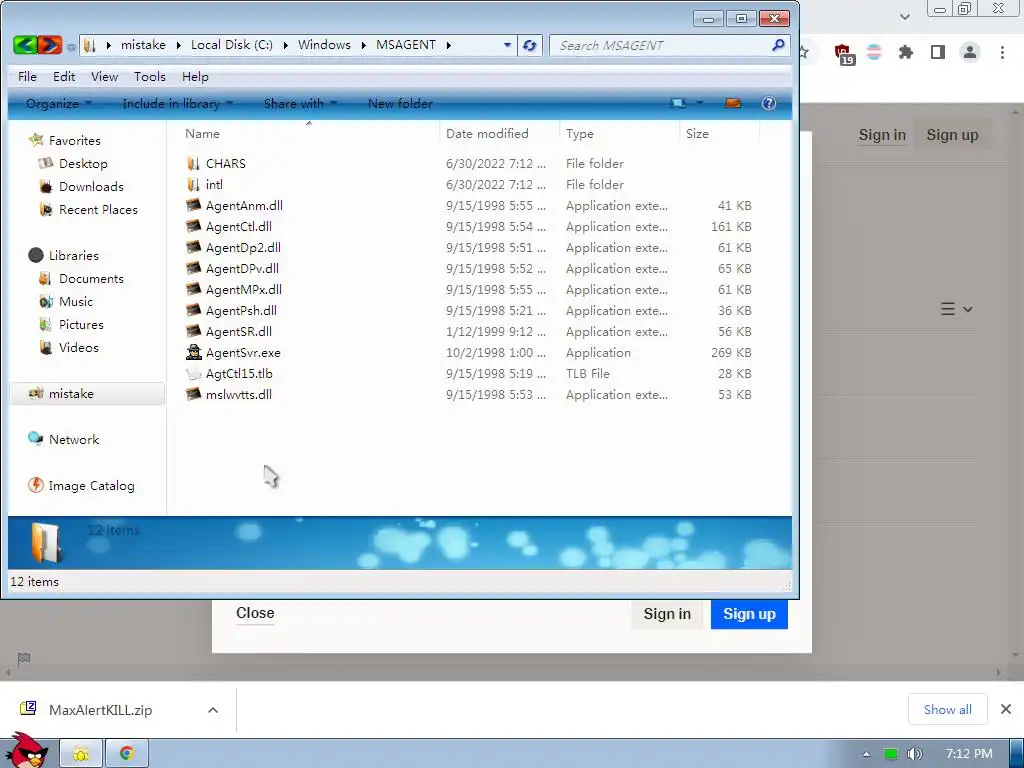Click the green Back arrow in Explorer
Image resolution: width=1024 pixels, height=768 pixels.
point(25,45)
